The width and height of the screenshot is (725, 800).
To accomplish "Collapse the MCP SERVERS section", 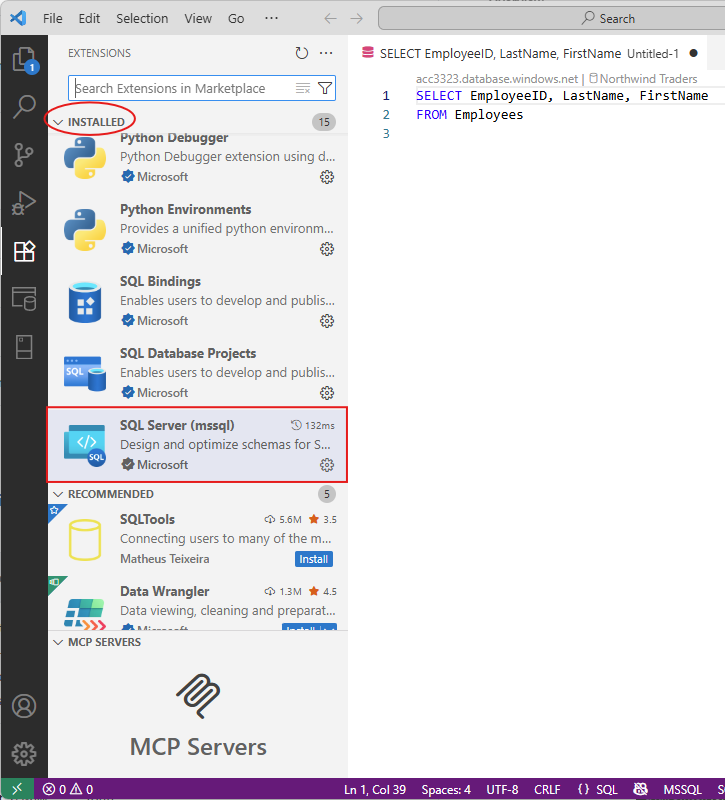I will tap(58, 642).
